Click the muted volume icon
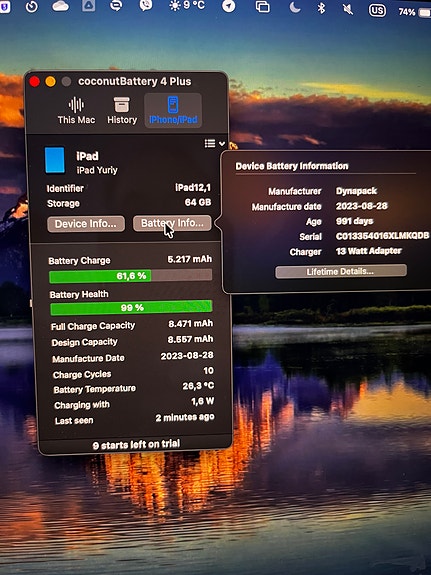Viewport: 431px width, 575px height. click(347, 9)
